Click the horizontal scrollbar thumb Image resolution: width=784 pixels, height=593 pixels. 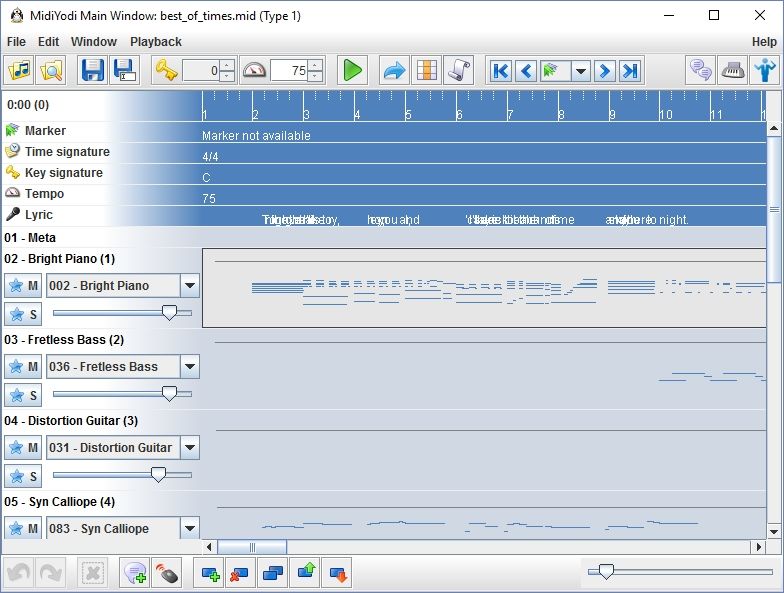pyautogui.click(x=252, y=547)
